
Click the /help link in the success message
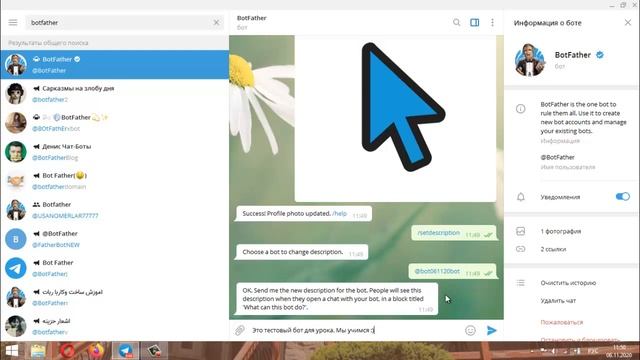[340, 213]
